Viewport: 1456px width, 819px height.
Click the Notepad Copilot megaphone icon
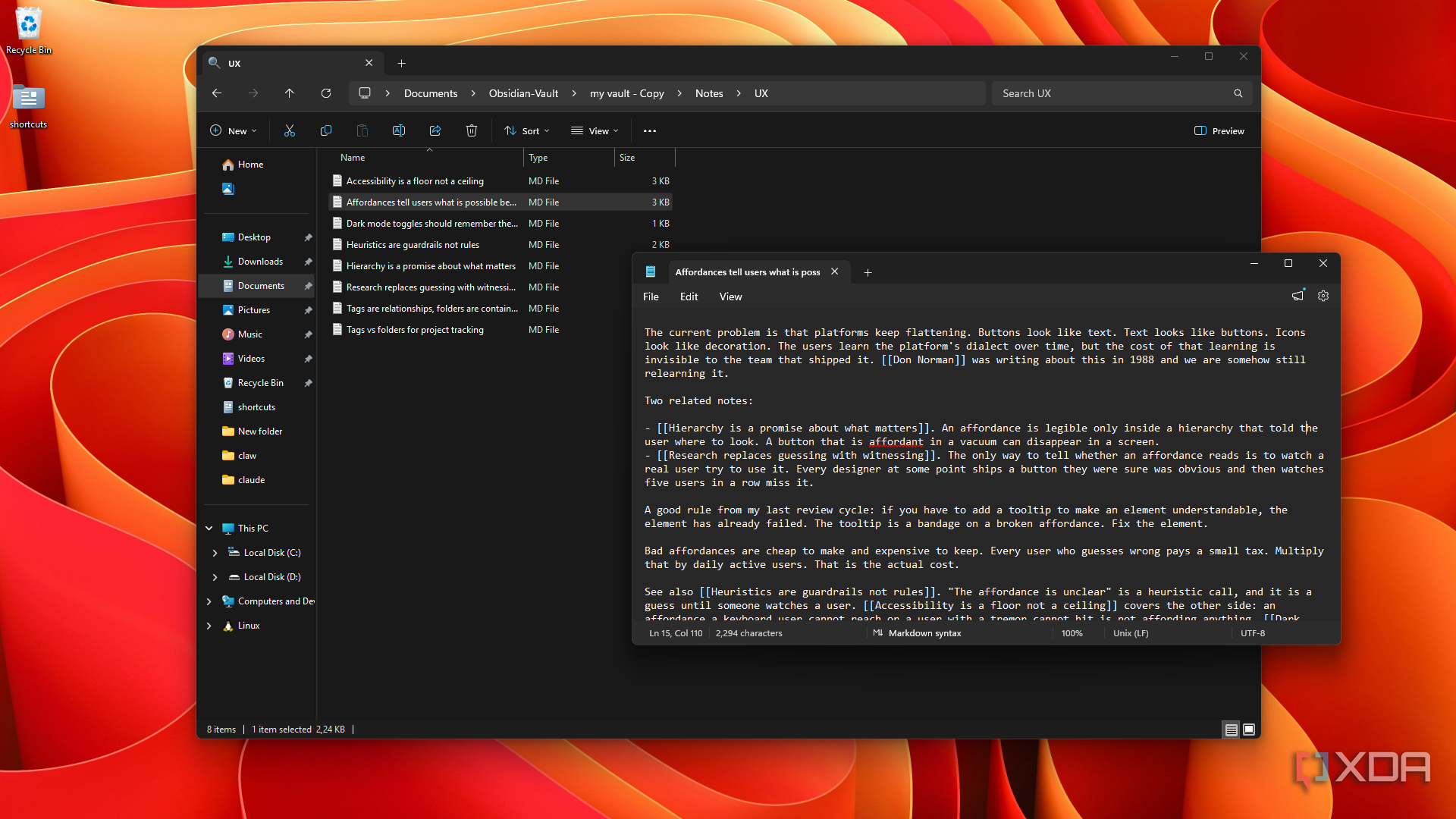coord(1298,296)
